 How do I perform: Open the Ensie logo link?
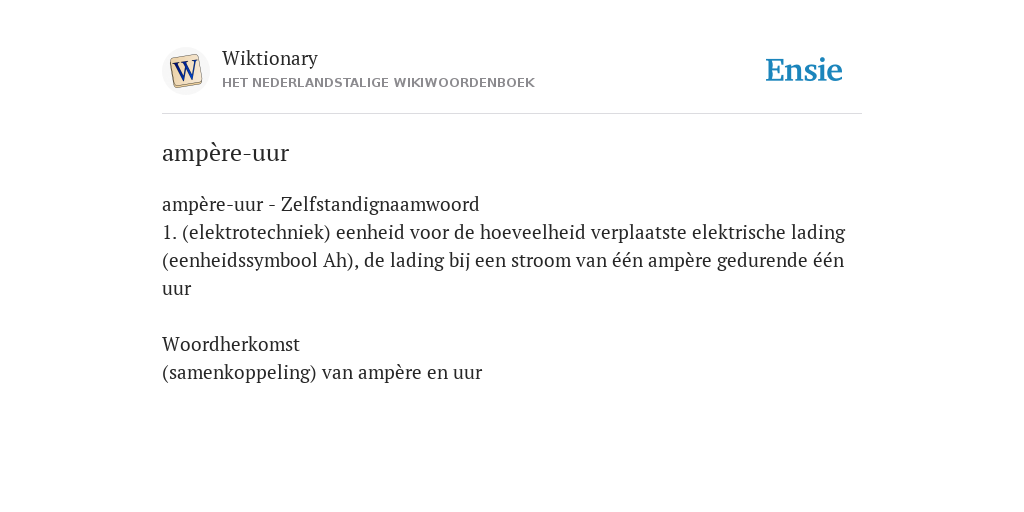(804, 70)
